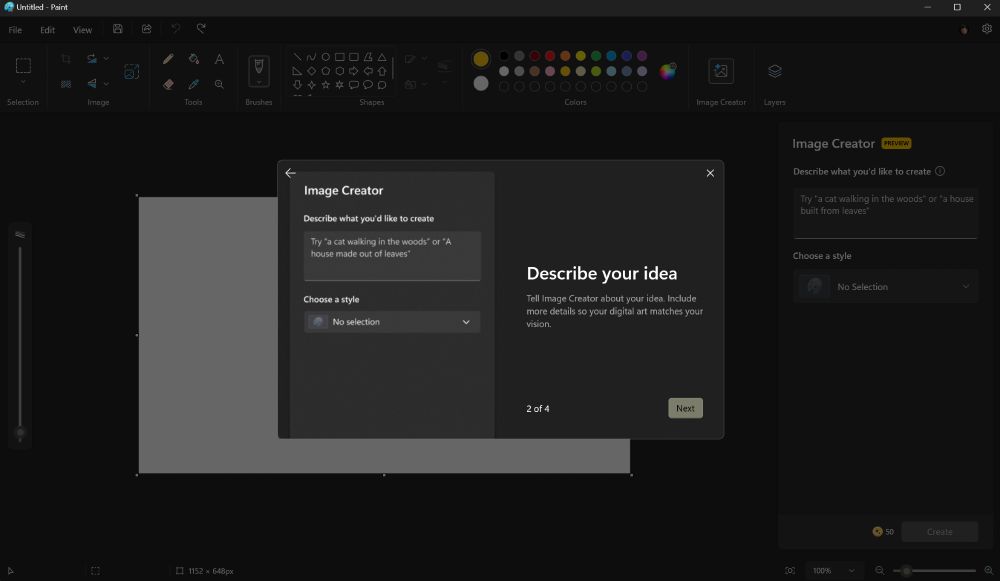The height and width of the screenshot is (581, 1000).
Task: Click the fit to window icon
Action: click(790, 570)
